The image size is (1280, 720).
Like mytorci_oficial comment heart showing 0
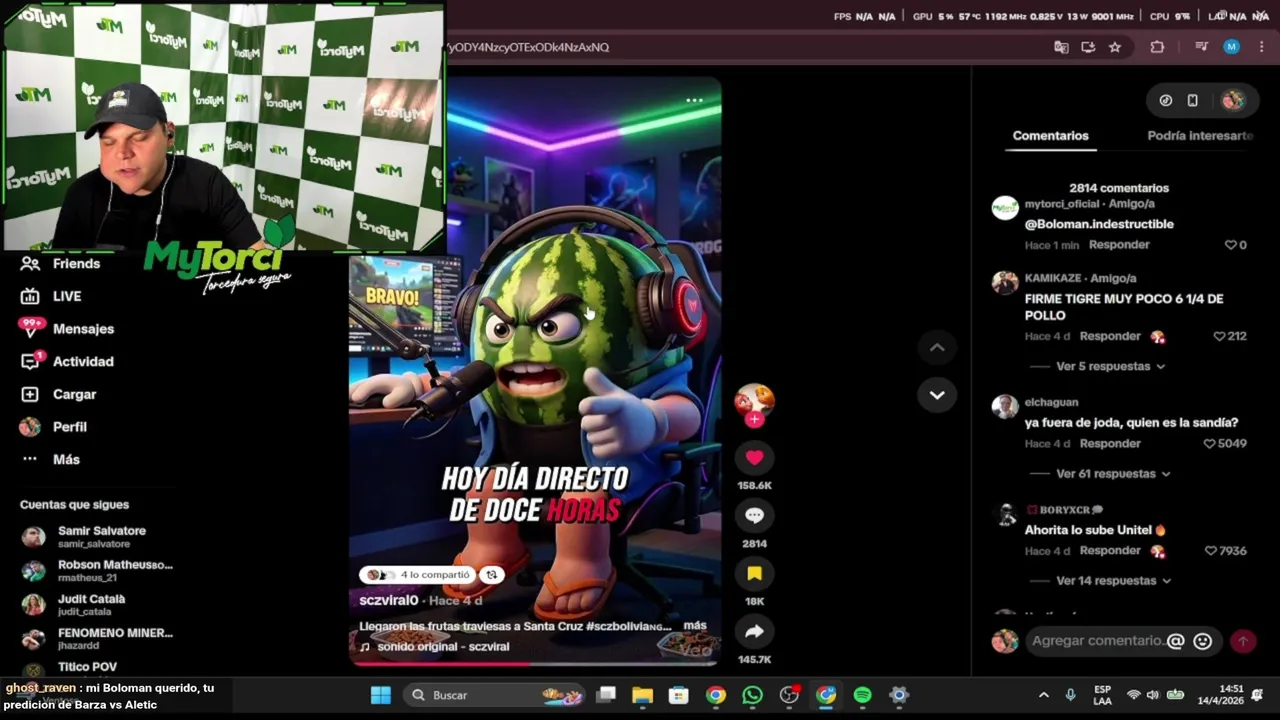click(x=1230, y=245)
